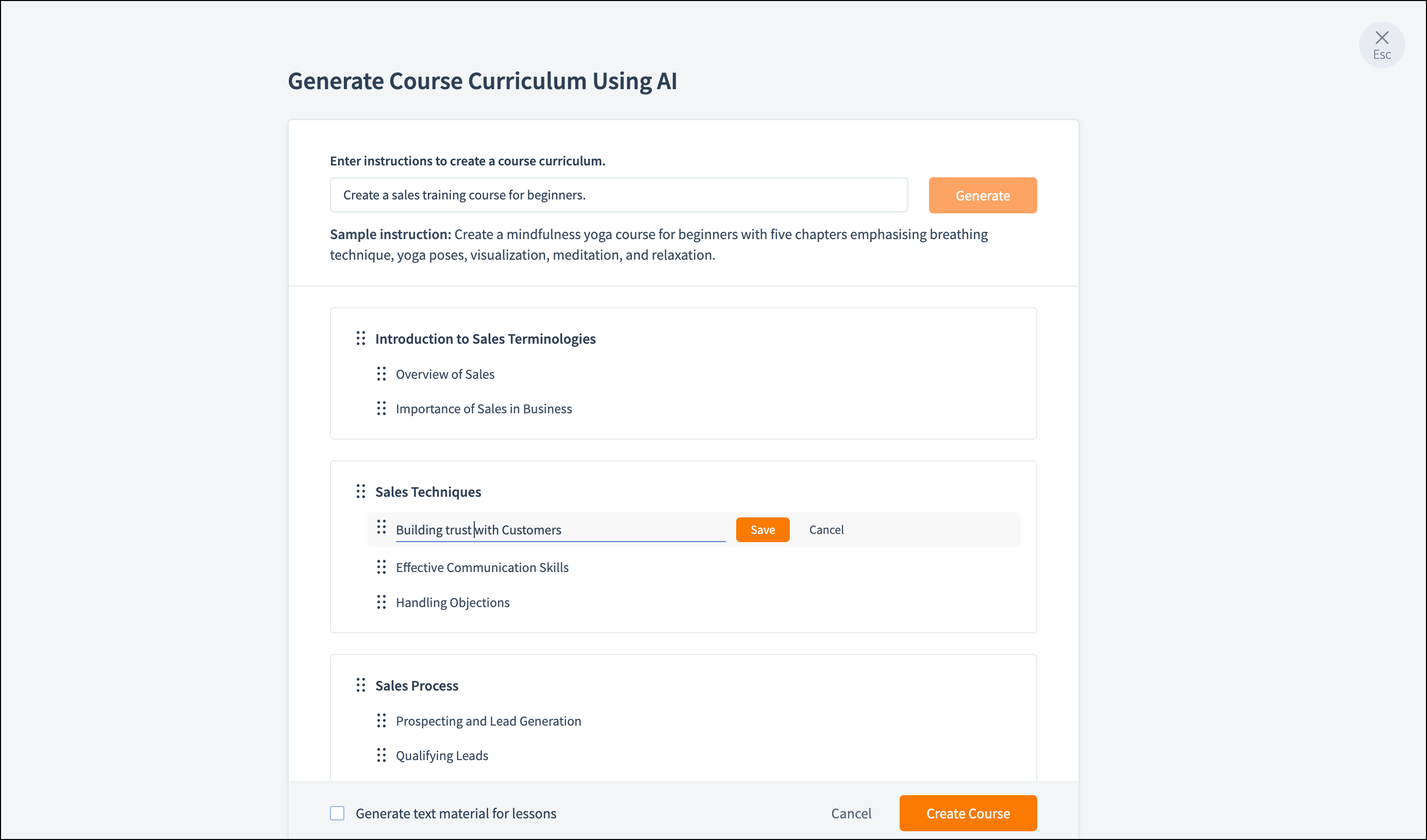Click drag handle beside Sales Process chapter

[x=361, y=685]
